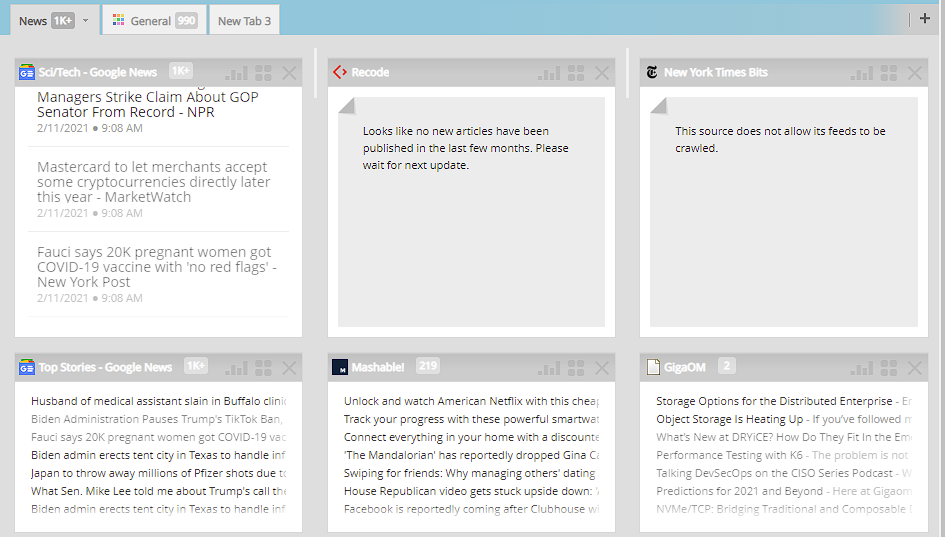Open 'Biden Administration Pauses Trump's TikTok Ban' story
Screen dimensions: 945x537
(157, 419)
